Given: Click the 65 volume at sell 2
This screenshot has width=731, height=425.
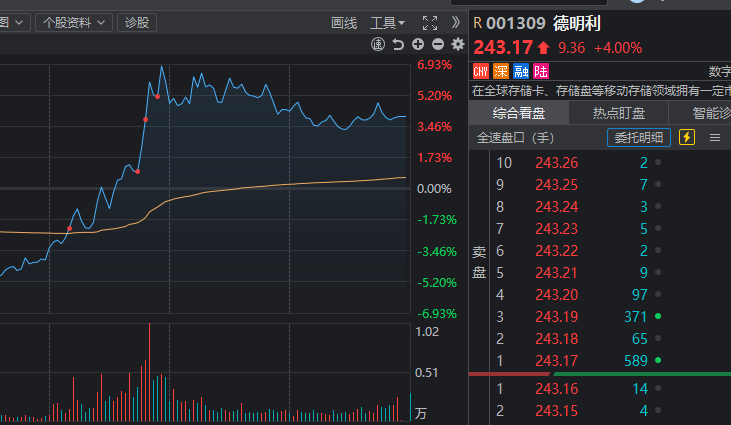Looking at the screenshot, I should point(640,338).
